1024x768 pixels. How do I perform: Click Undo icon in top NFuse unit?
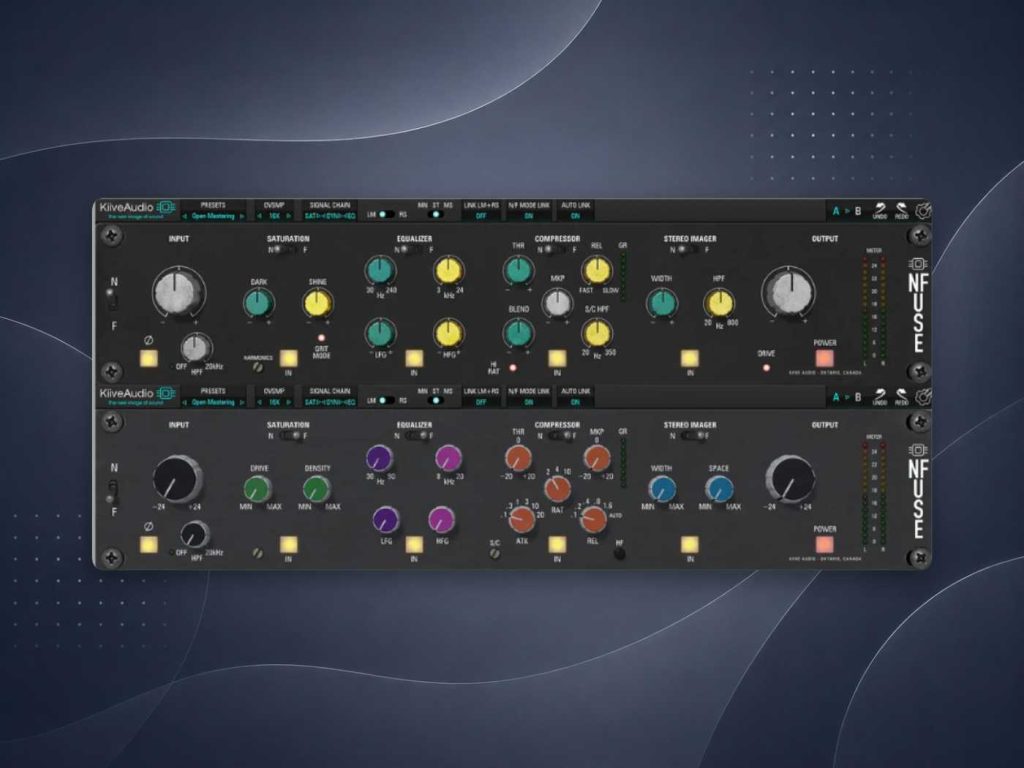pyautogui.click(x=880, y=211)
